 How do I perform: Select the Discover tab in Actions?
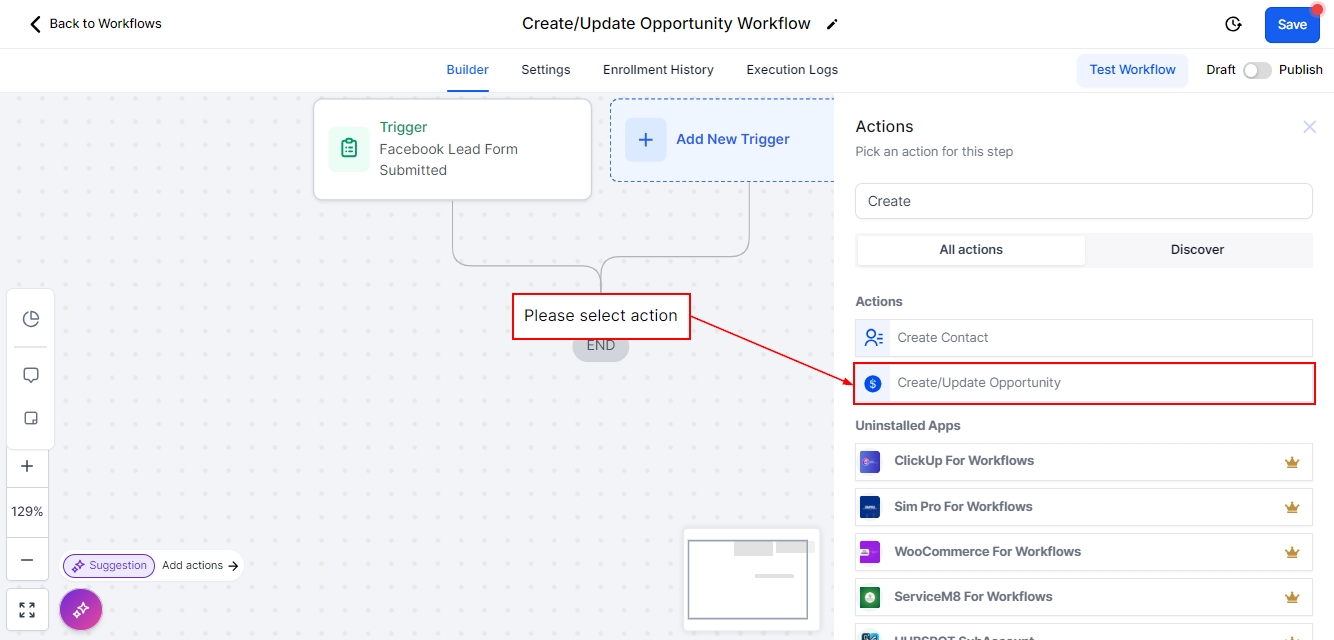point(1197,250)
